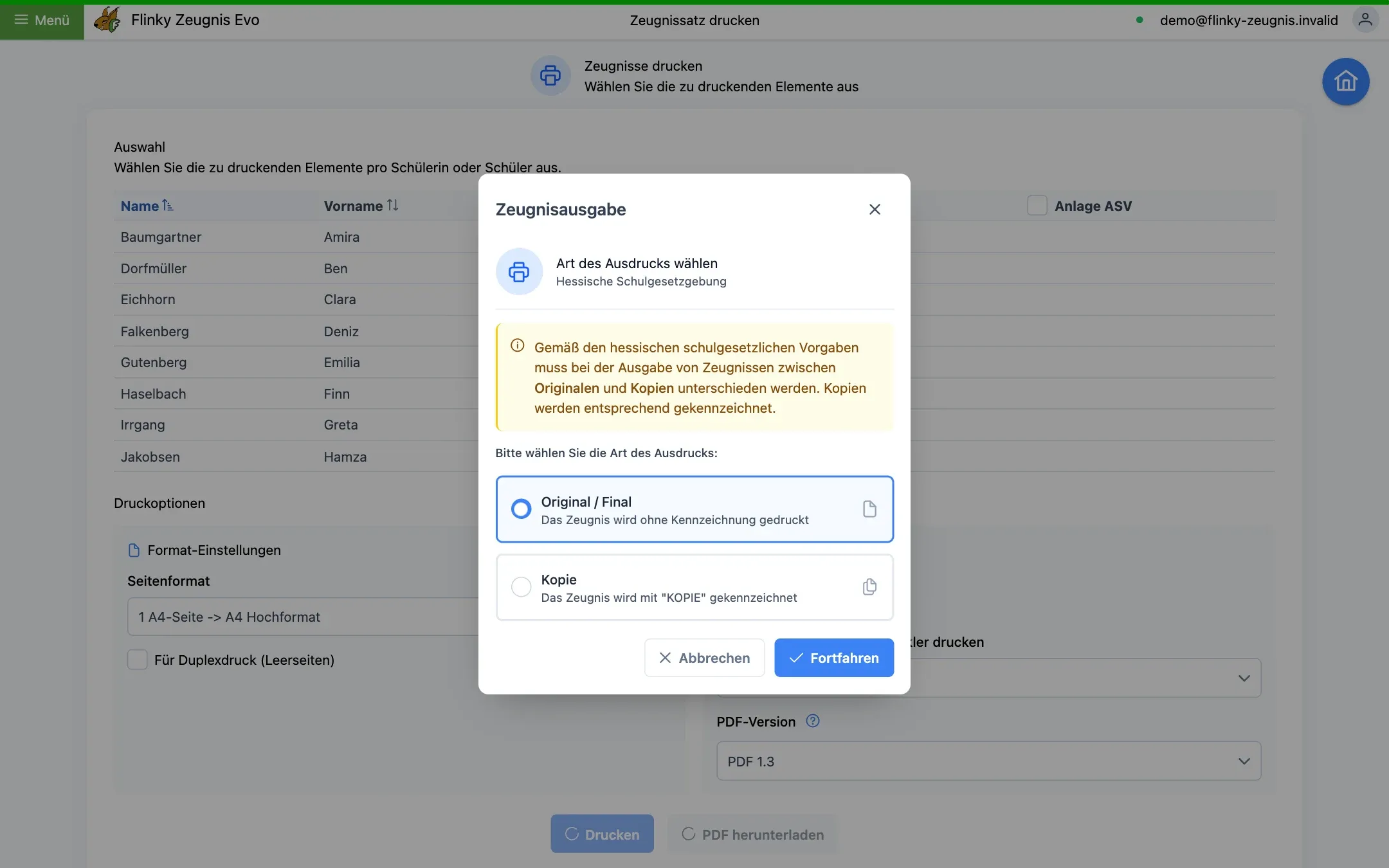Open the Seitenformat A4 Hochformat dropdown
The height and width of the screenshot is (868, 1389).
(304, 617)
